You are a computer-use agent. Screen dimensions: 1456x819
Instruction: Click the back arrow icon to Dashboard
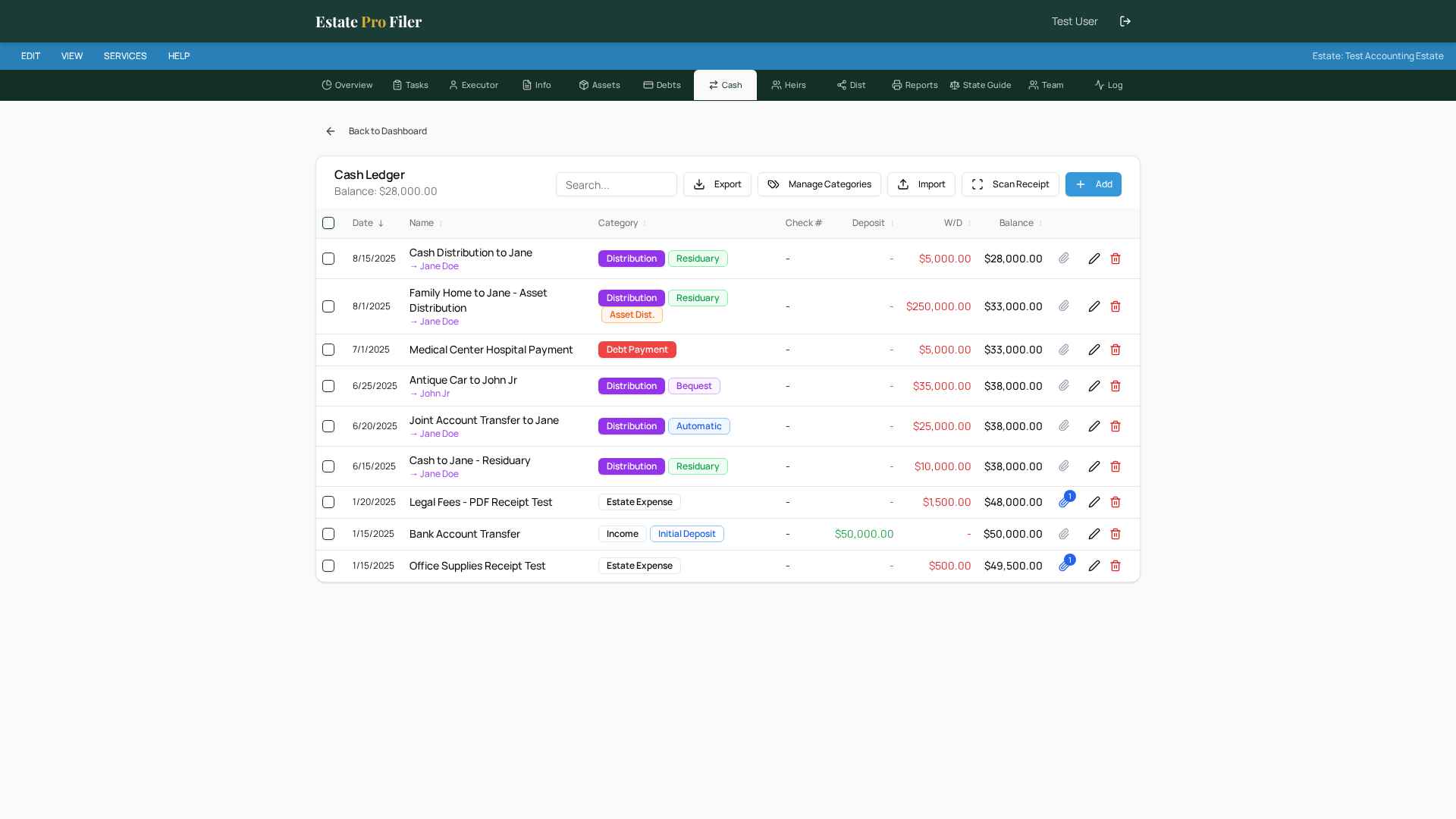[331, 131]
